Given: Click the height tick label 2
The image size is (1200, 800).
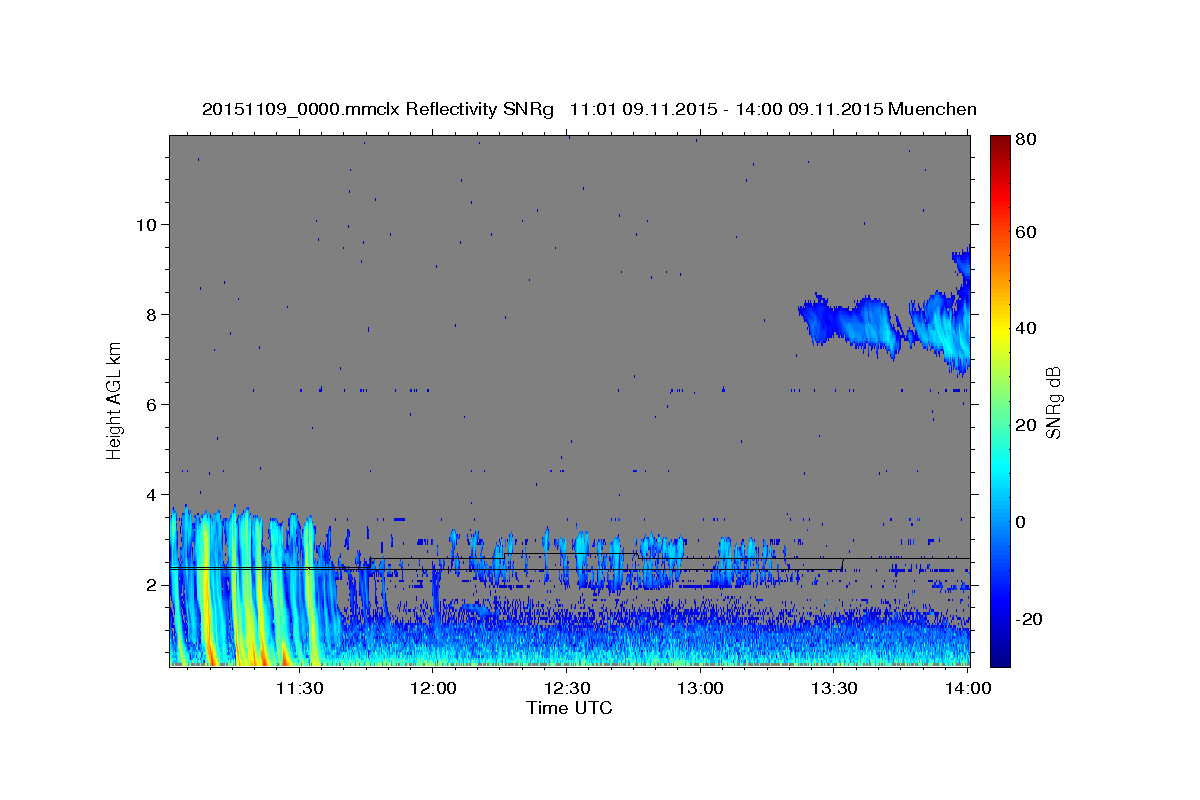Looking at the screenshot, I should click(x=152, y=585).
